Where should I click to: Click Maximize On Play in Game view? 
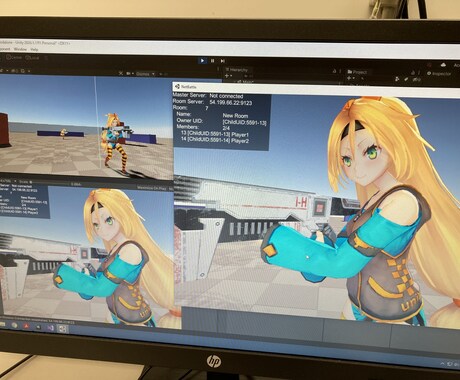point(152,188)
